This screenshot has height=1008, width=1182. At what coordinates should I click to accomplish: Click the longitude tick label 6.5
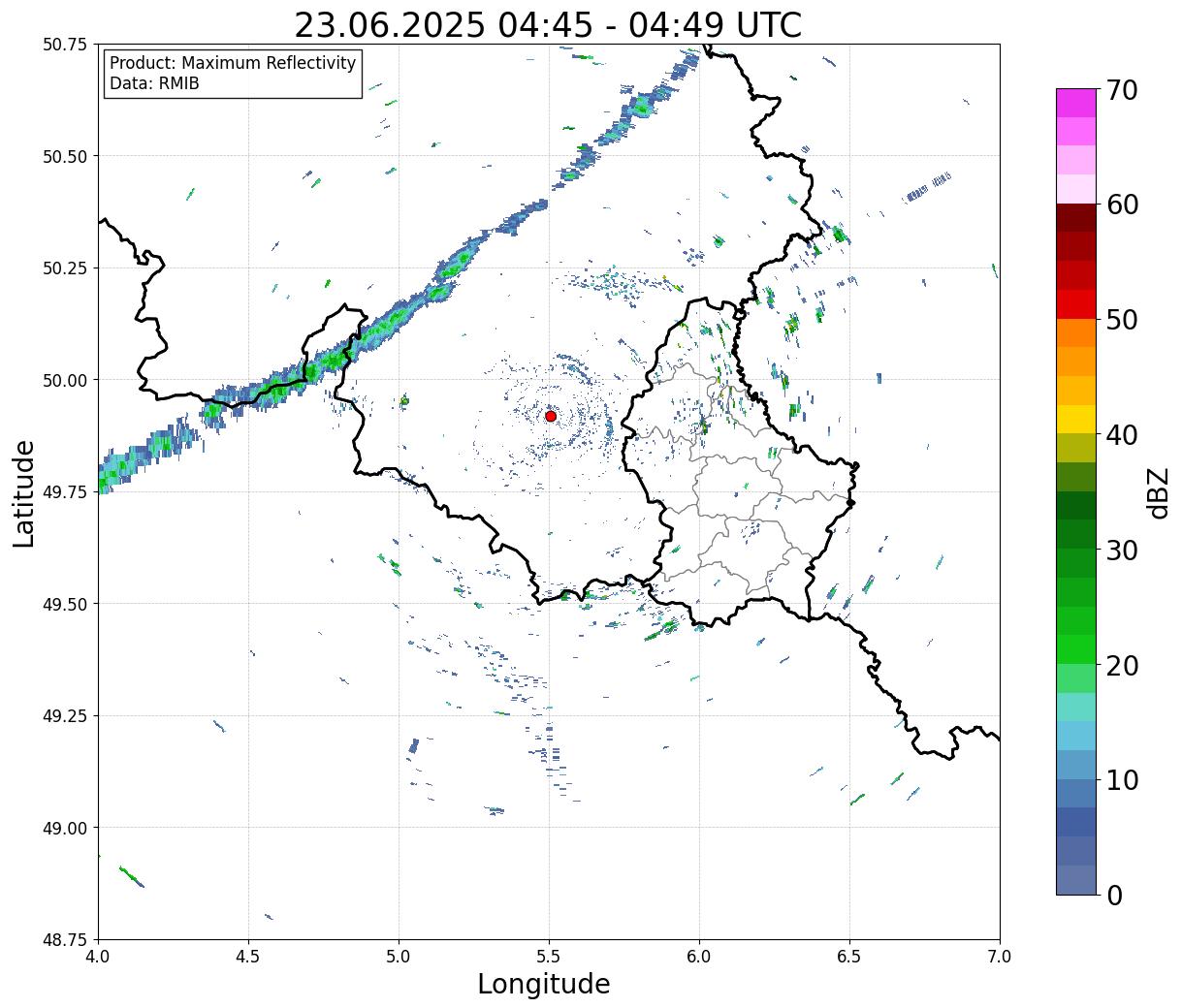click(849, 956)
